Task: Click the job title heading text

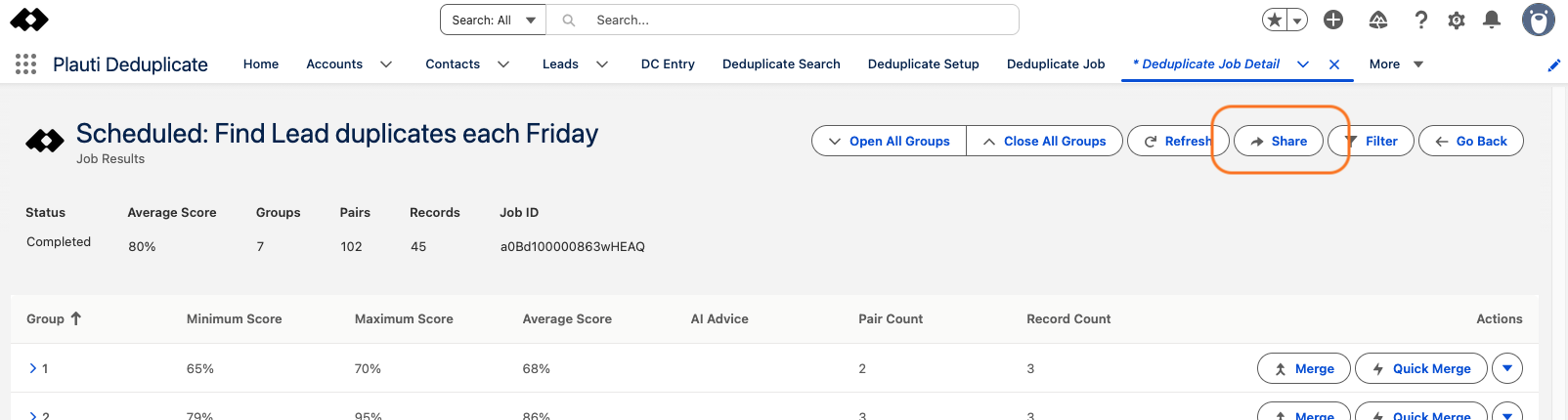Action: coord(337,133)
